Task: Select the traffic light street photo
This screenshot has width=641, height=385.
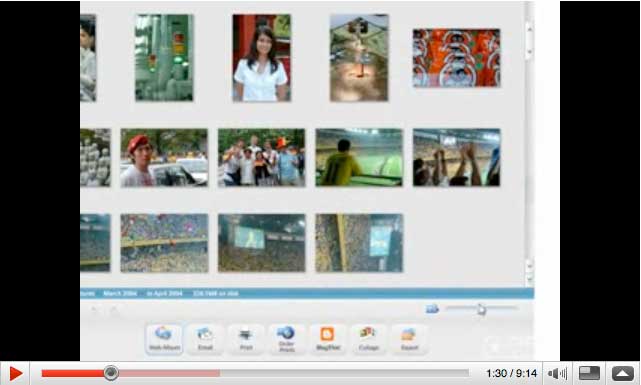Action: click(x=164, y=58)
